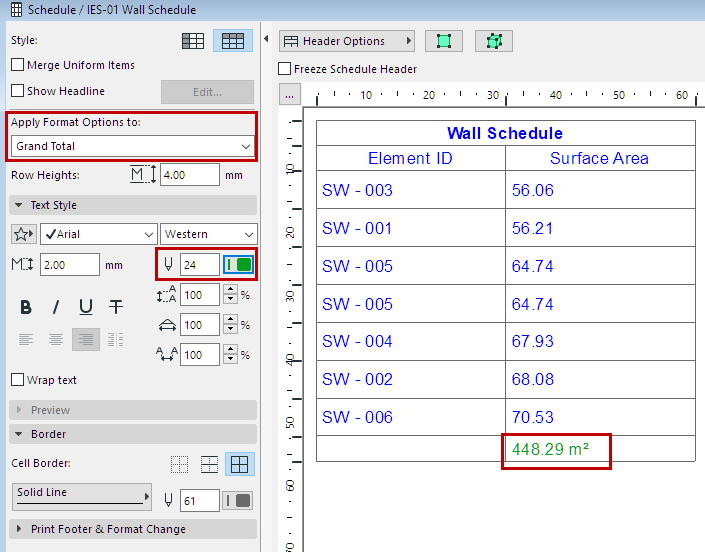Decrease the width factor percentage stepper
Viewport: 705px width, 552px height.
pos(231,329)
